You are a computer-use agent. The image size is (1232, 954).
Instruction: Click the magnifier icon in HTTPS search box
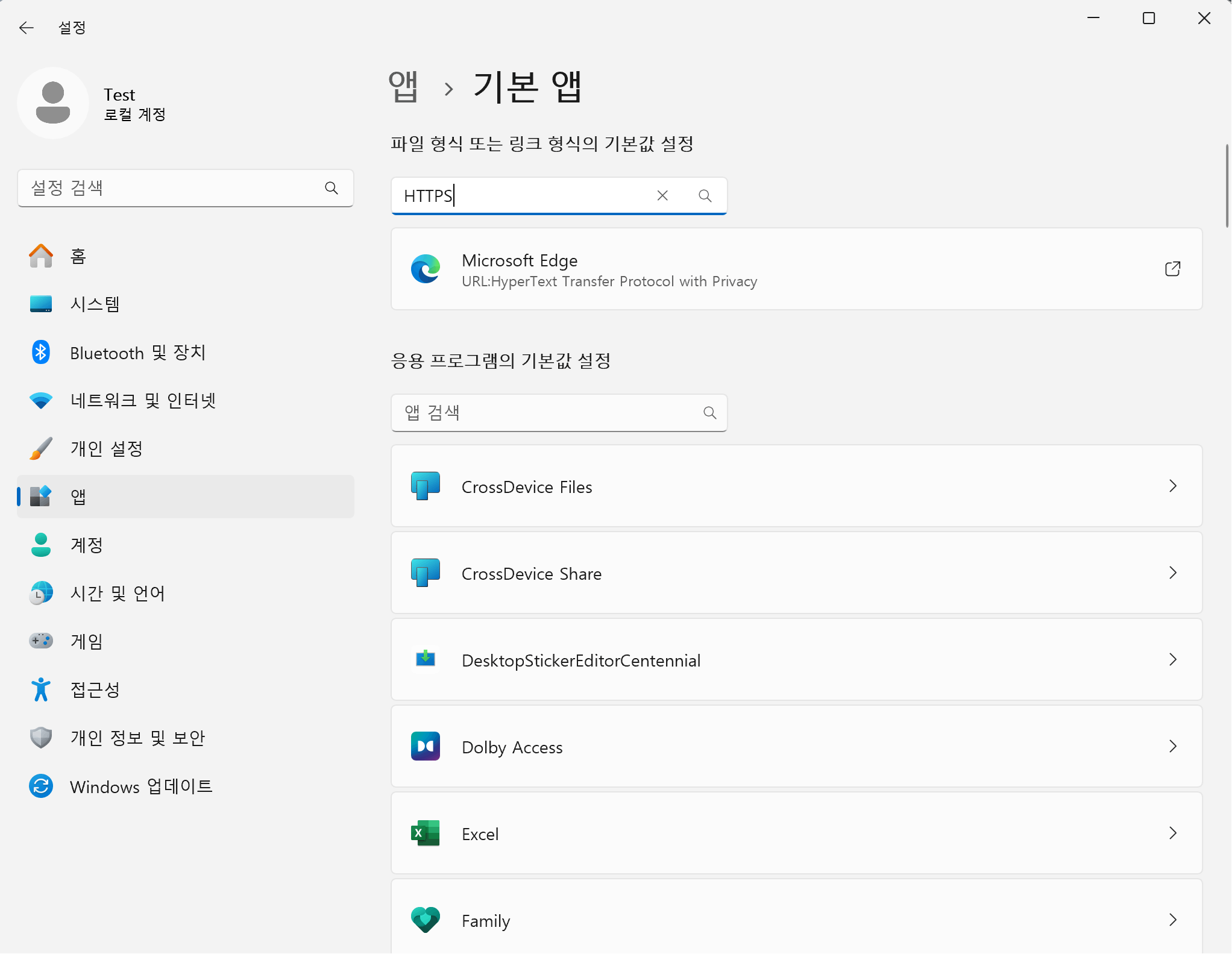(x=705, y=195)
